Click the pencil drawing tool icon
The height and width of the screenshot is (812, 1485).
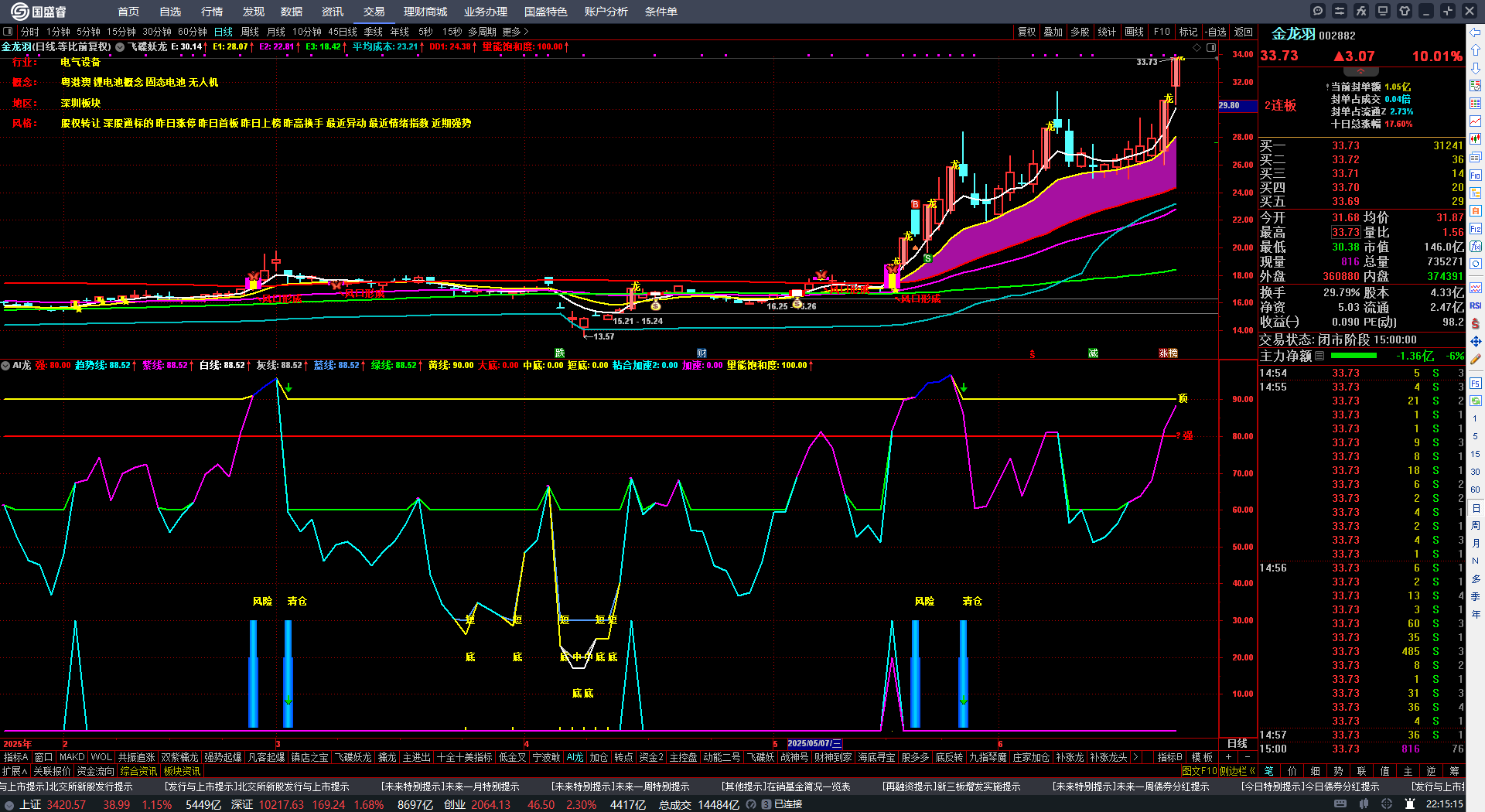tap(1476, 359)
